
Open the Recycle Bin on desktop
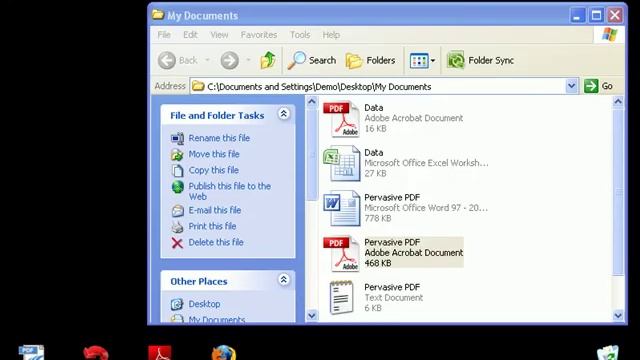(608, 353)
